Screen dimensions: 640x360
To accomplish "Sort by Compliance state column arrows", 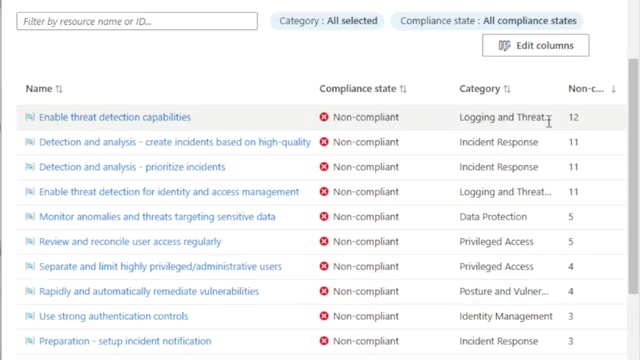I will tap(403, 89).
